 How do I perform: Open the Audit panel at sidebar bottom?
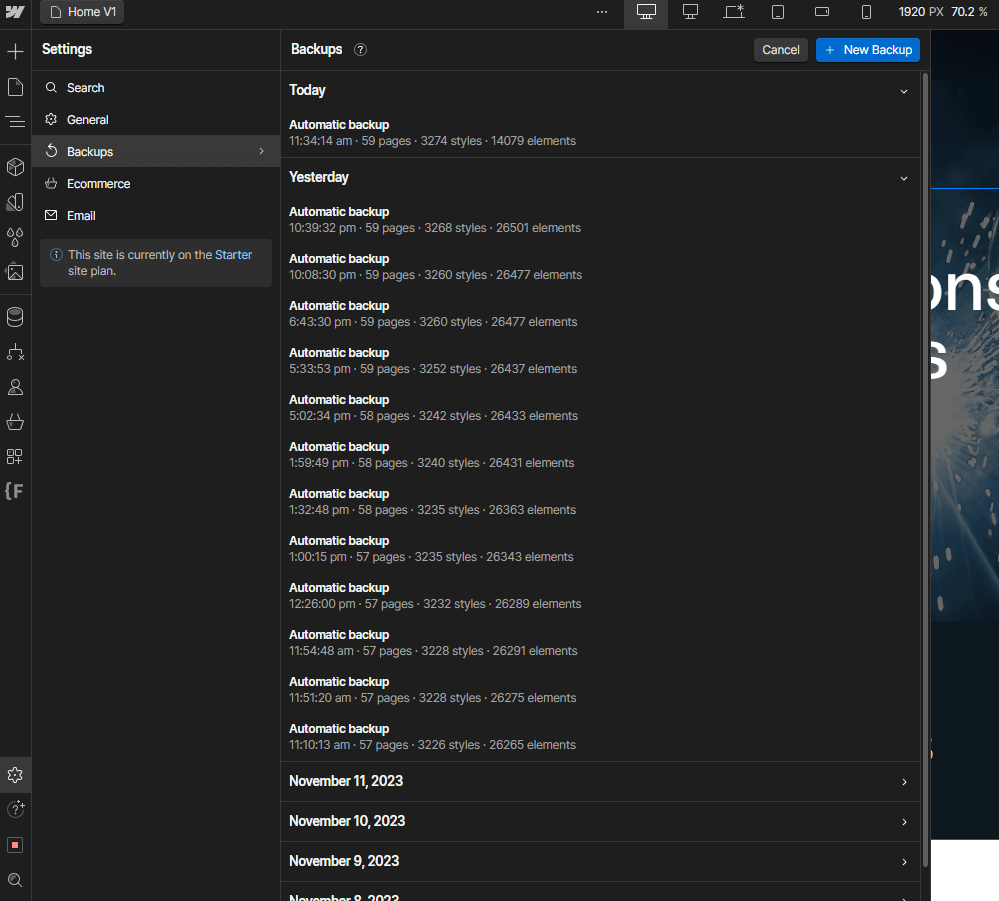pyautogui.click(x=15, y=845)
